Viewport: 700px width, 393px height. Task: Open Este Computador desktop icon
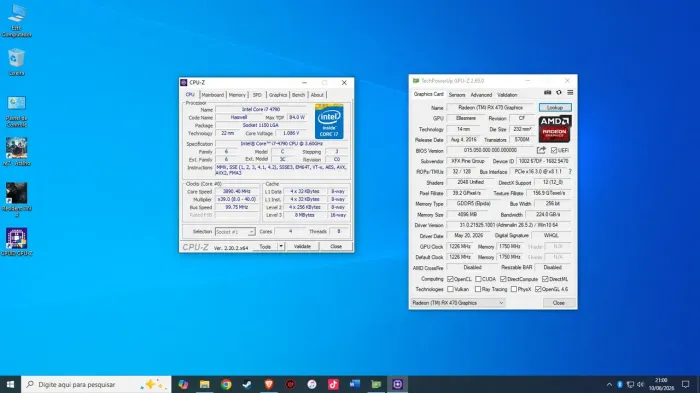point(17,21)
